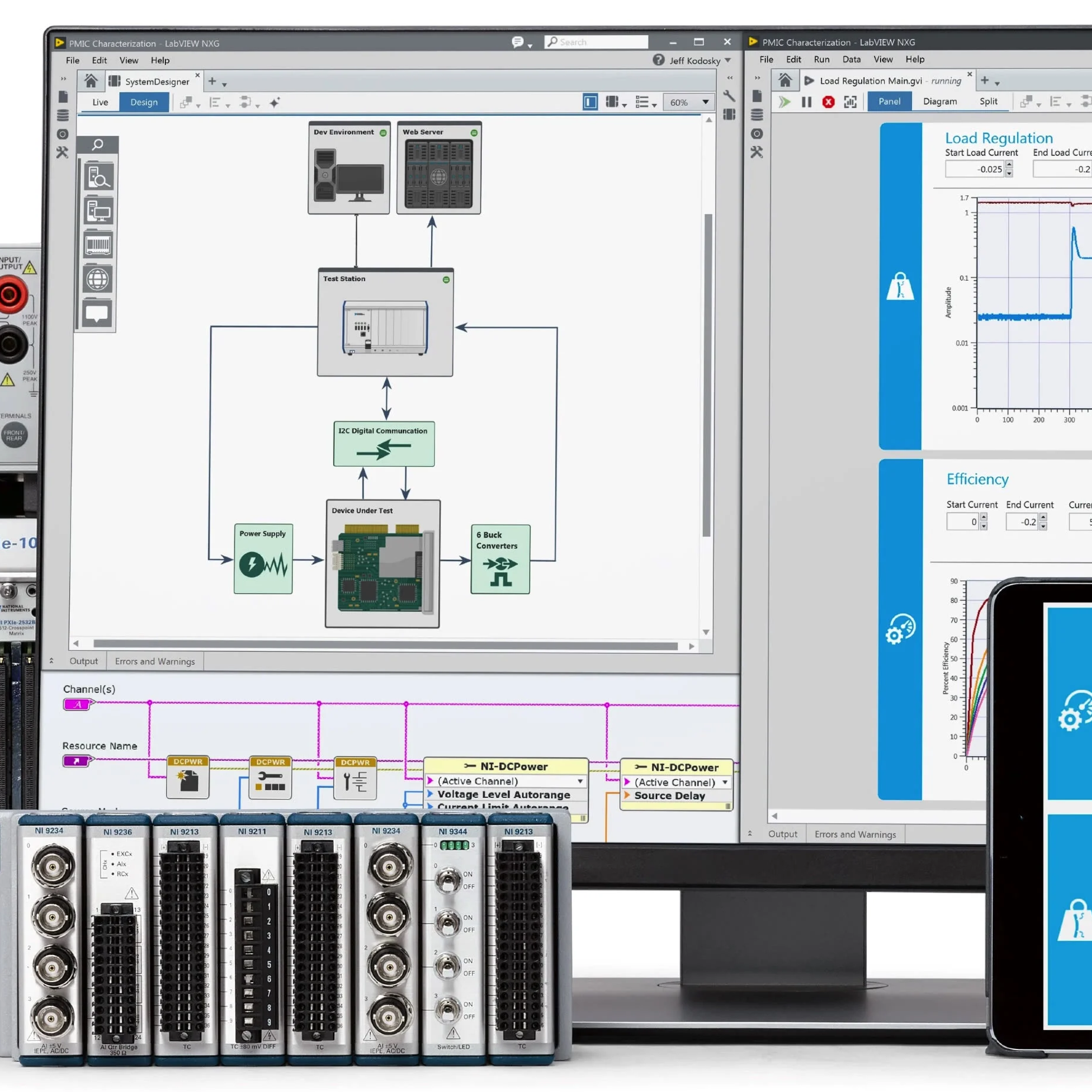Click the green Run arrow icon
The height and width of the screenshot is (1092, 1092).
coord(784,102)
